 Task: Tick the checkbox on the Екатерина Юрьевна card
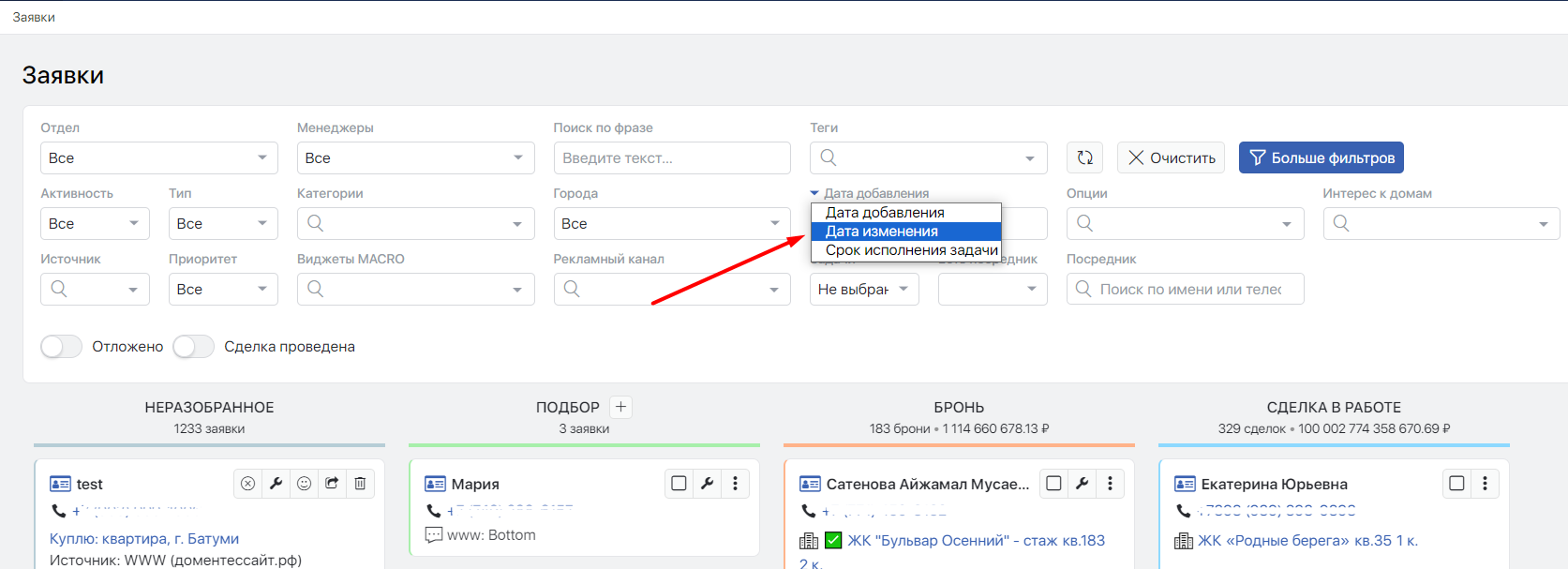point(1456,484)
